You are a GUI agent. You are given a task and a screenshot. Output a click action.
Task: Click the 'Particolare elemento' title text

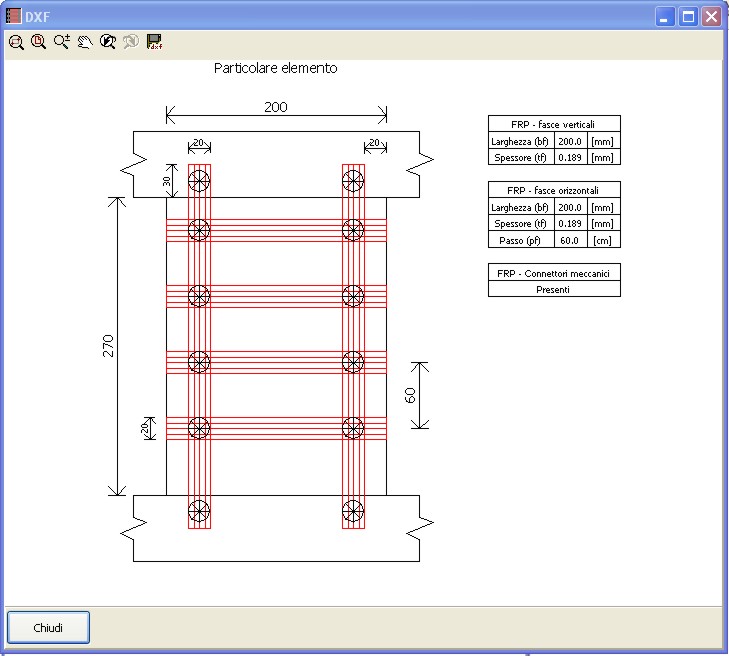point(275,68)
